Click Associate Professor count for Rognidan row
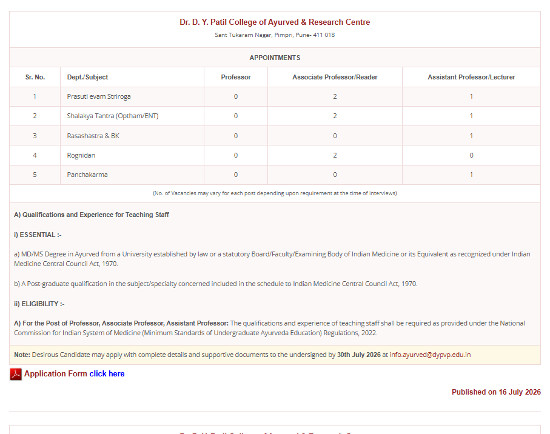550x434 pixels. point(335,155)
